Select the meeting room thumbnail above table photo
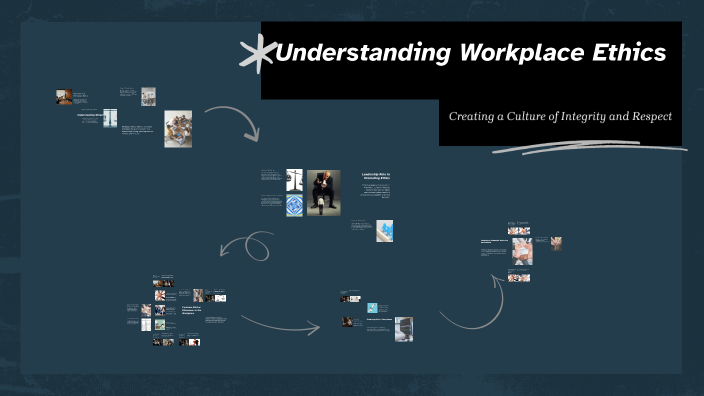704x396 pixels. pos(149,97)
